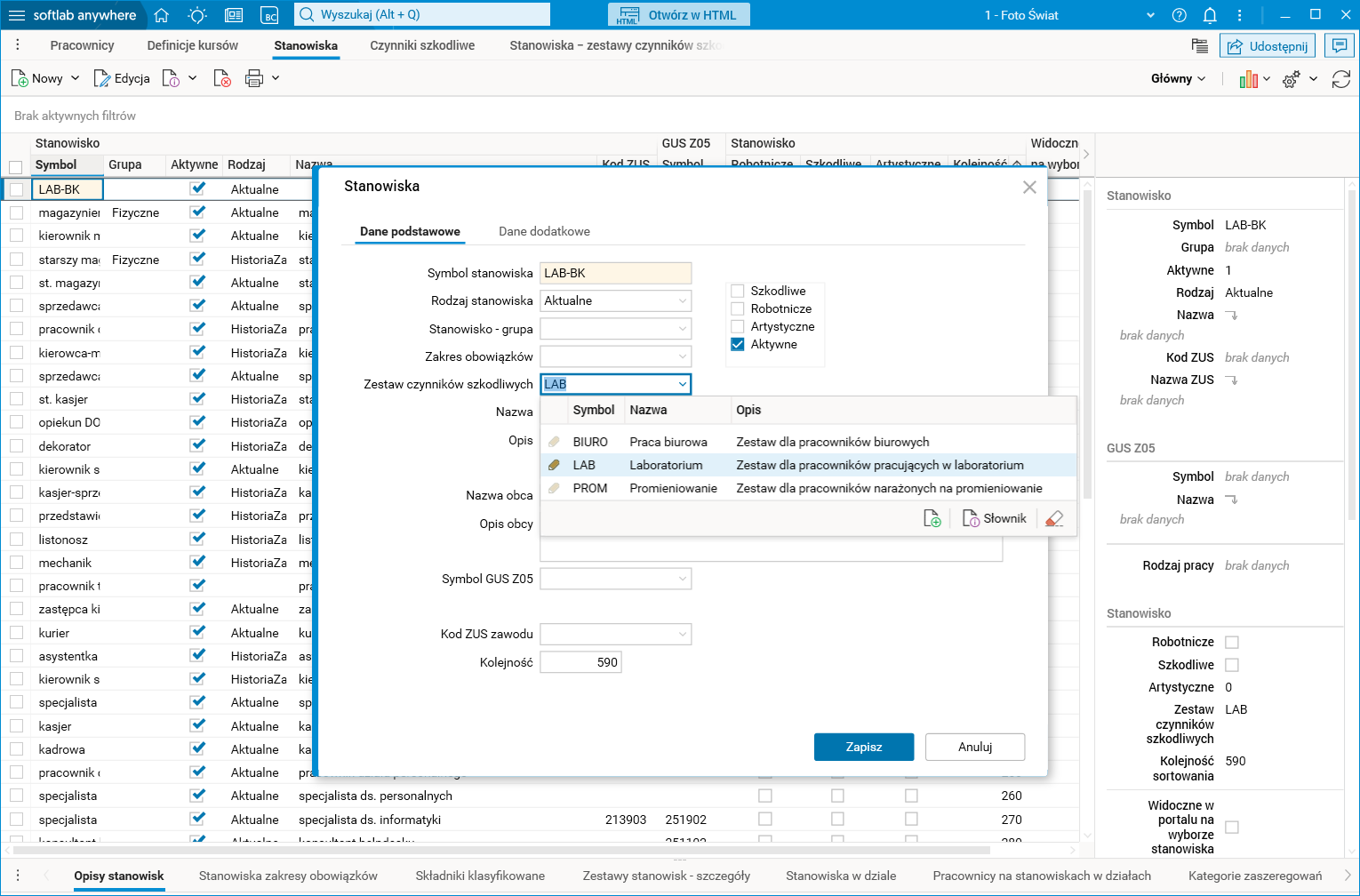
Task: Tick the row checkbox for dekorator
Action: [x=16, y=446]
